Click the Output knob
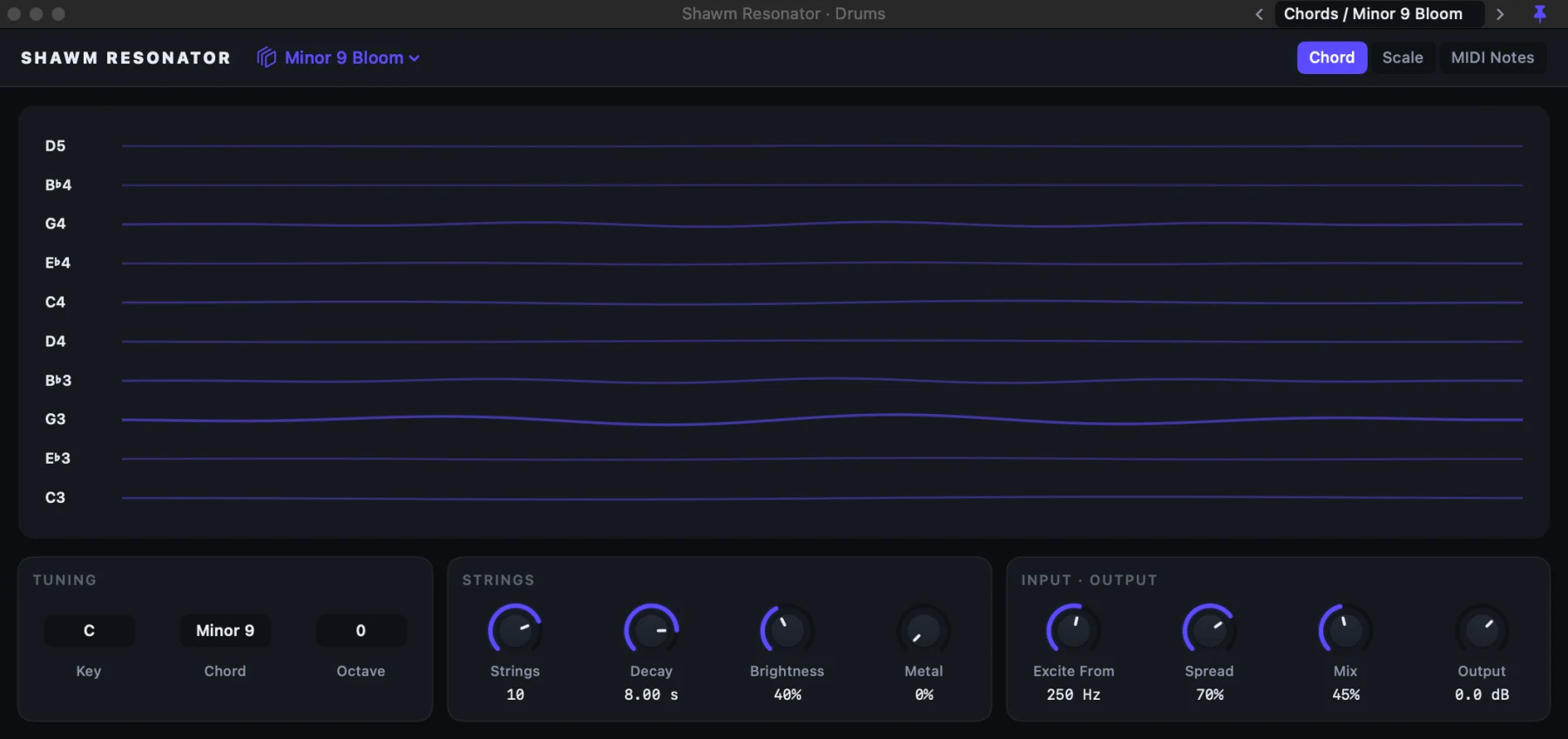The image size is (1568, 739). [1482, 629]
